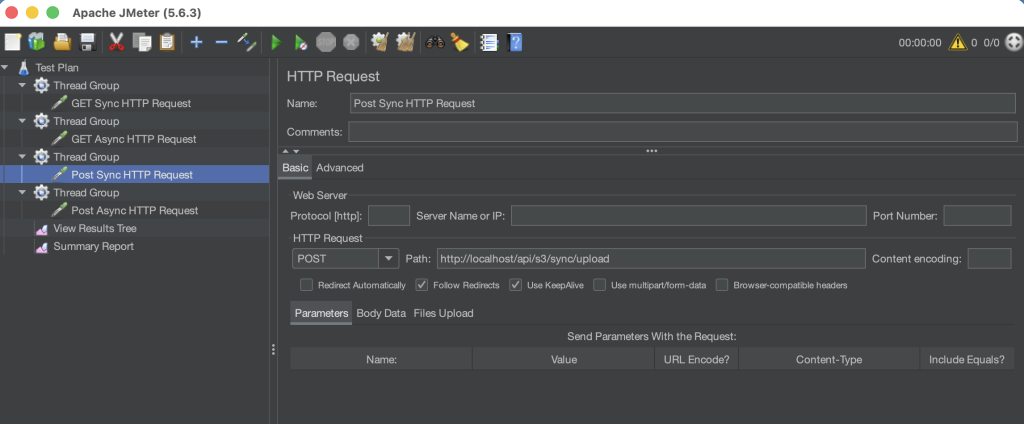Switch to the Advanced tab
This screenshot has height=424, width=1024.
tap(340, 167)
